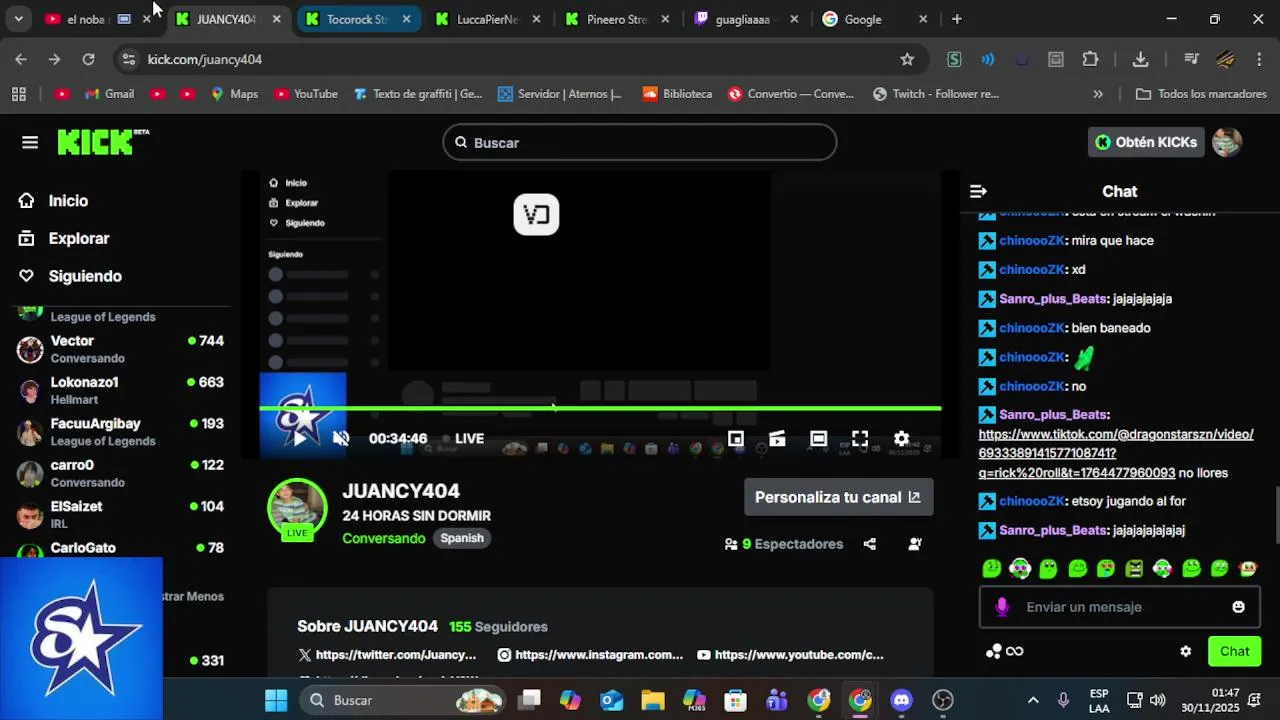The width and height of the screenshot is (1280, 720).
Task: Click the first green emote in chat bar
Action: click(x=991, y=569)
